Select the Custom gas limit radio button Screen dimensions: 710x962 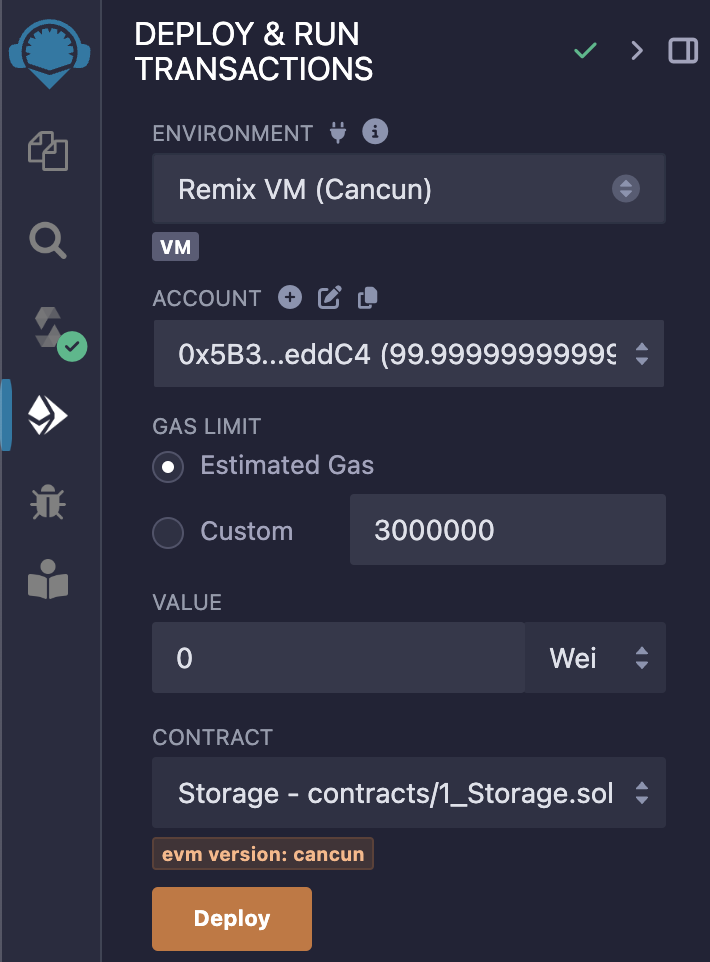tap(168, 533)
